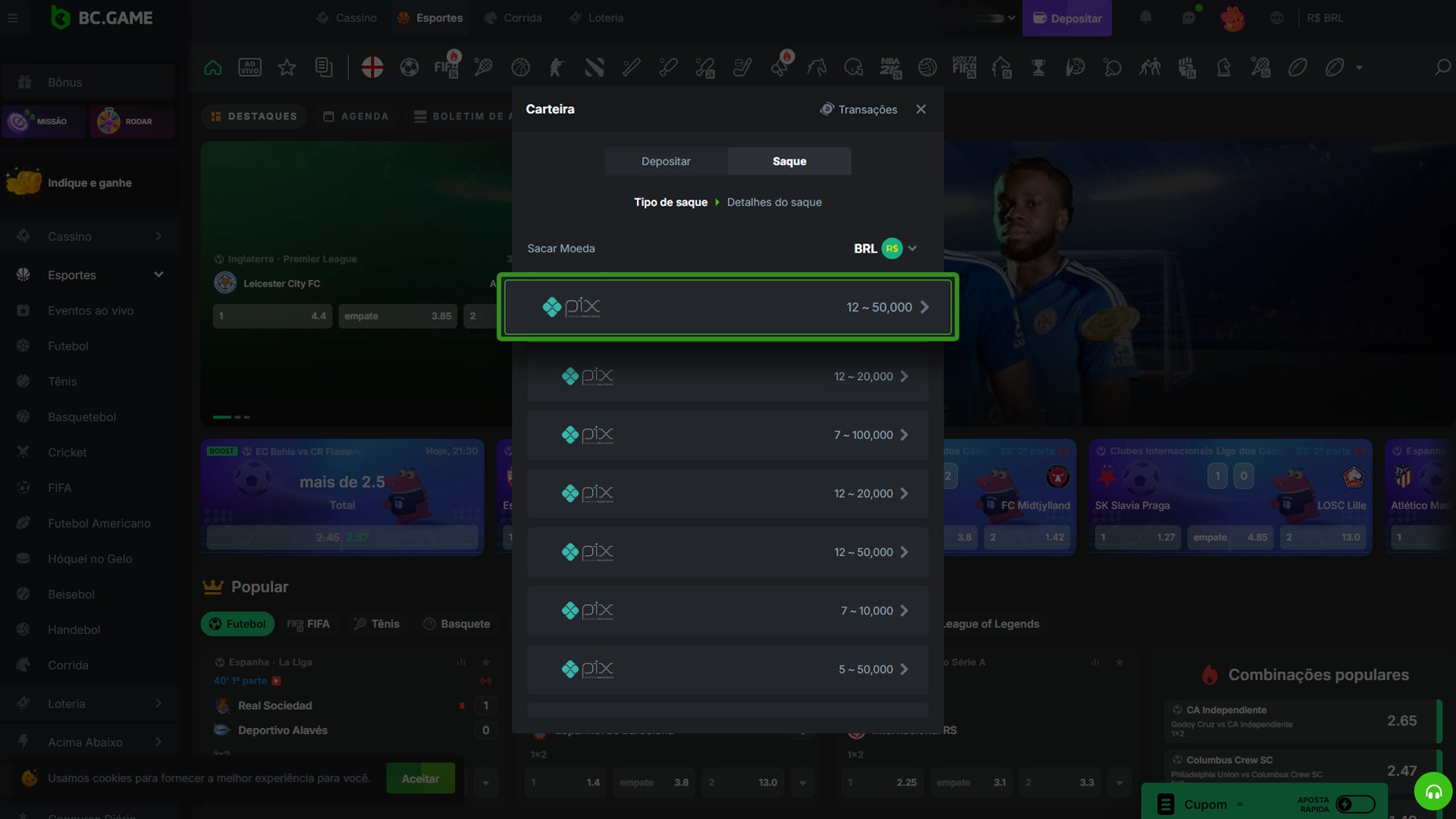
Task: Switch to the Saque tab
Action: pyautogui.click(x=789, y=161)
